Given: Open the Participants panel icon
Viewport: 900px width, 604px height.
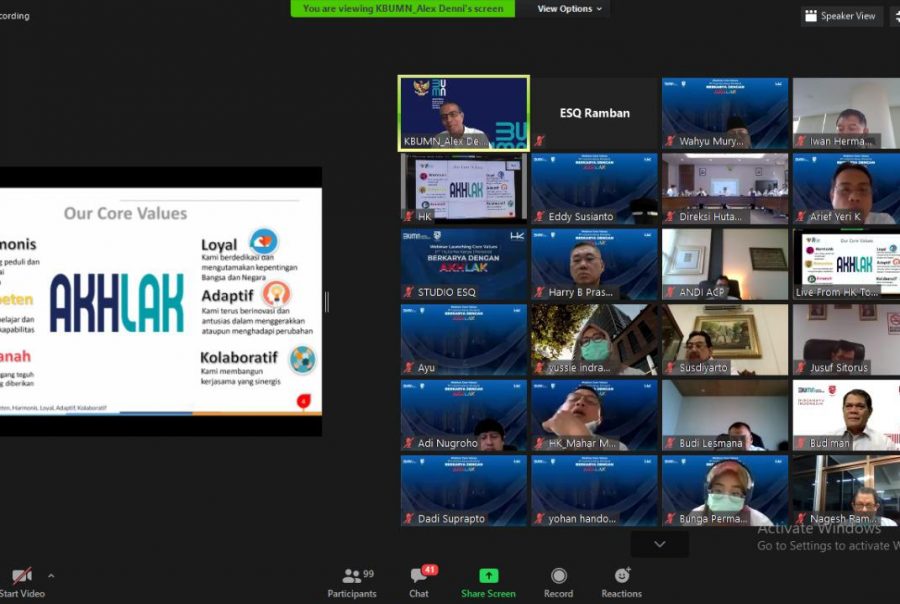Looking at the screenshot, I should tap(351, 577).
